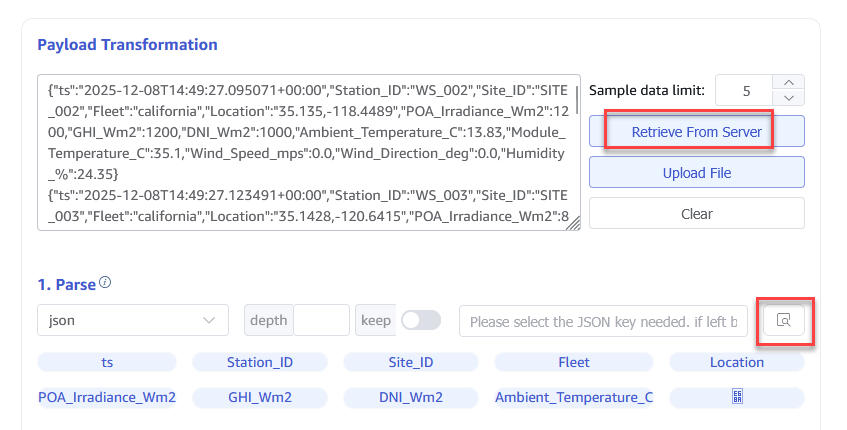Clear the payload sample data
Screen dimensions: 847x430
[x=696, y=213]
